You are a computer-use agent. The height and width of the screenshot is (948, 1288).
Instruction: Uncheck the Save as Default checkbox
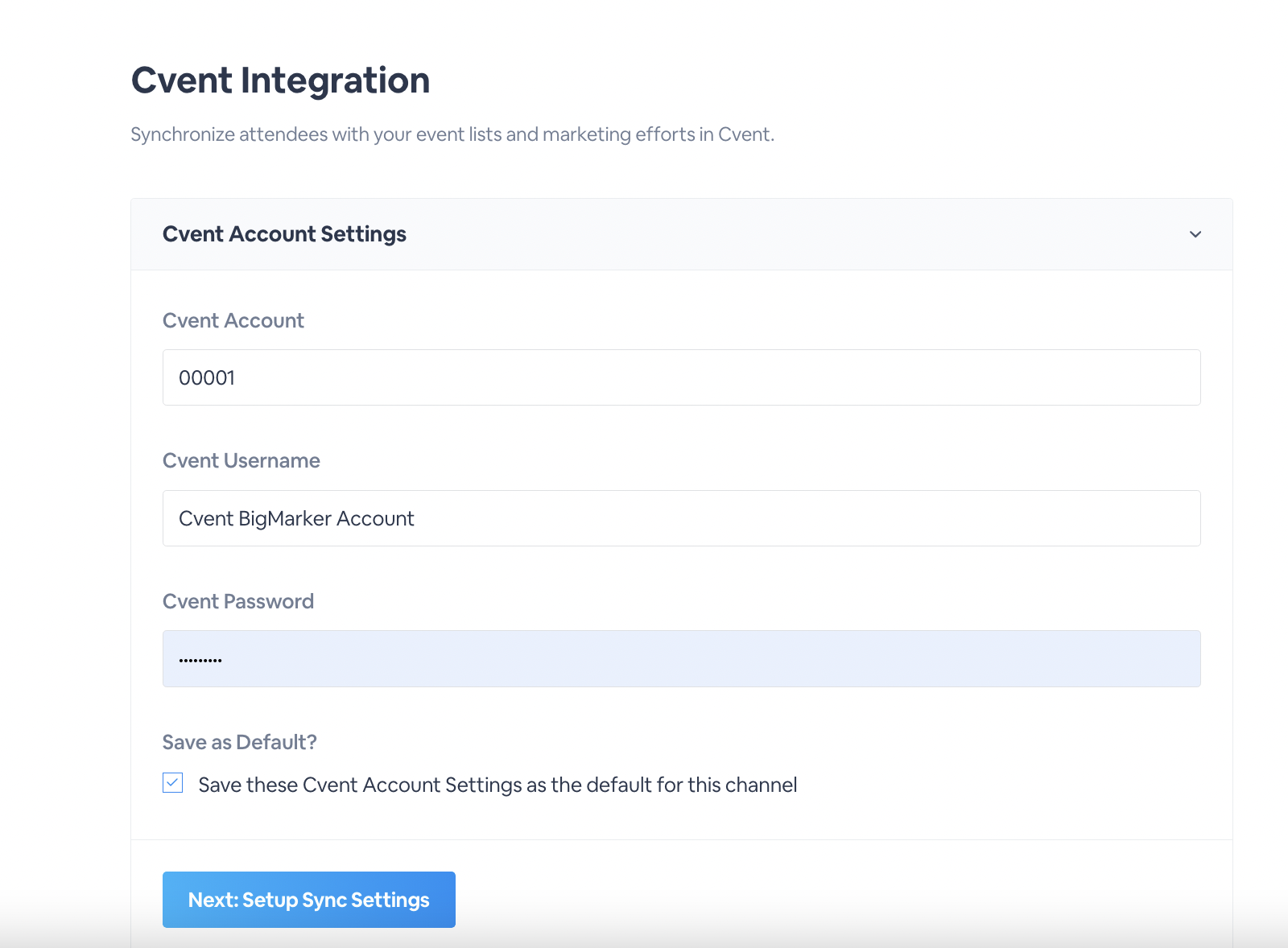tap(172, 783)
